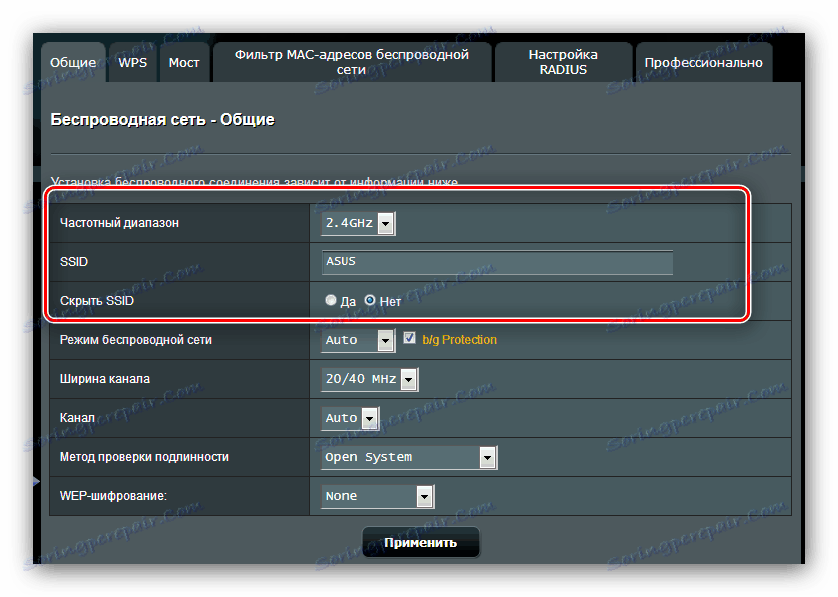Switch to Фильтр MAC-адресов беспроводной сети tab
The height and width of the screenshot is (597, 838).
click(x=352, y=61)
